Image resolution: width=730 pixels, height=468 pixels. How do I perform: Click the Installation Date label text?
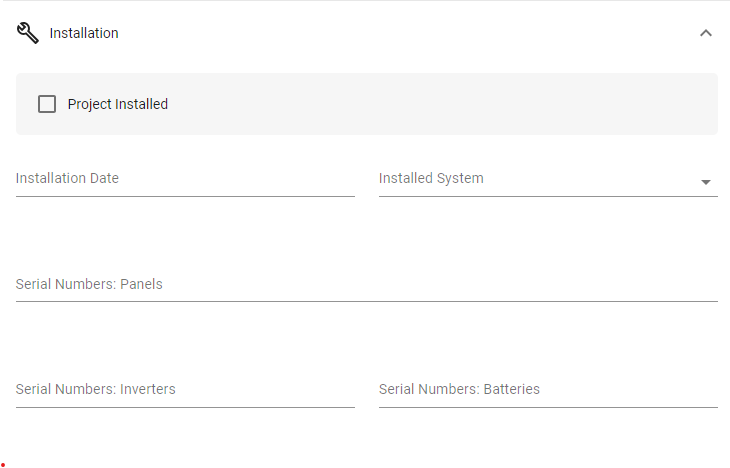point(67,178)
